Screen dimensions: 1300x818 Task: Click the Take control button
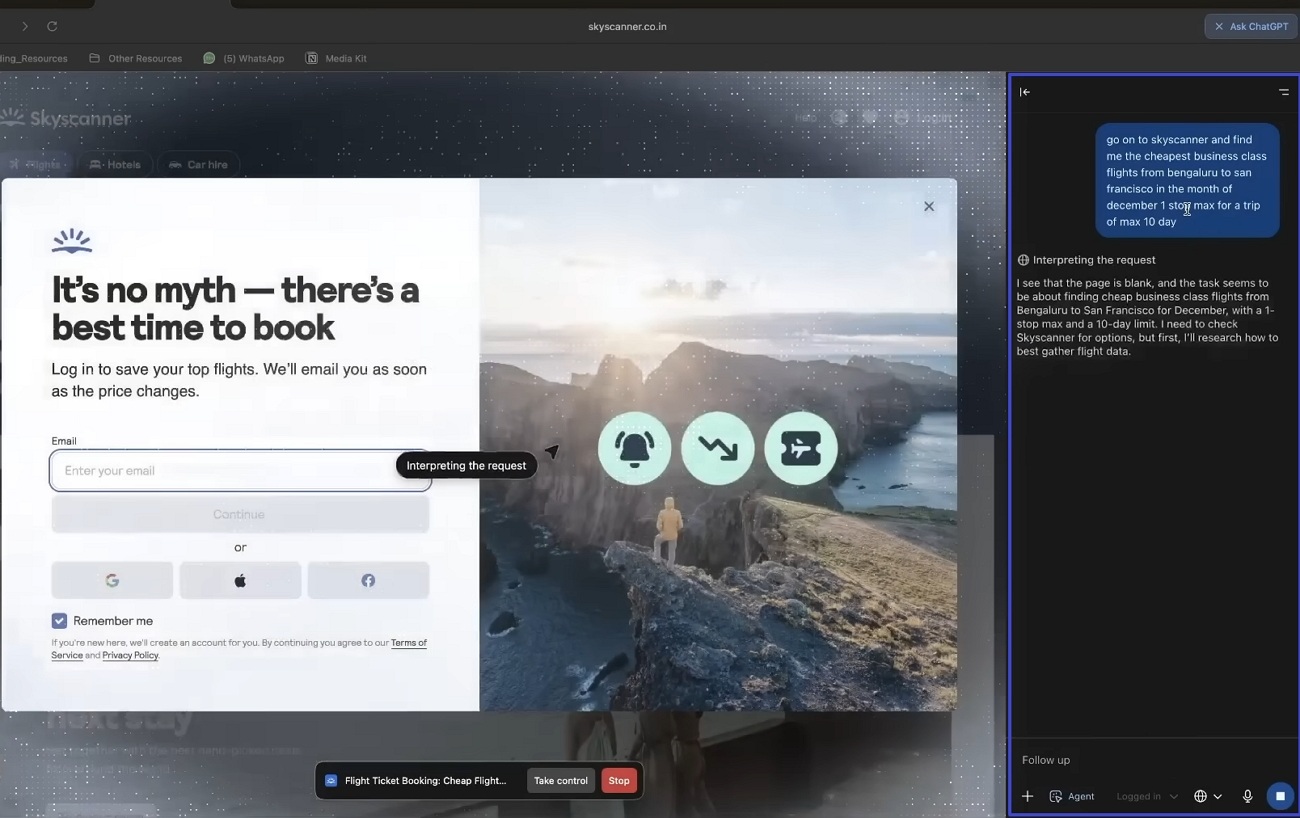(561, 781)
